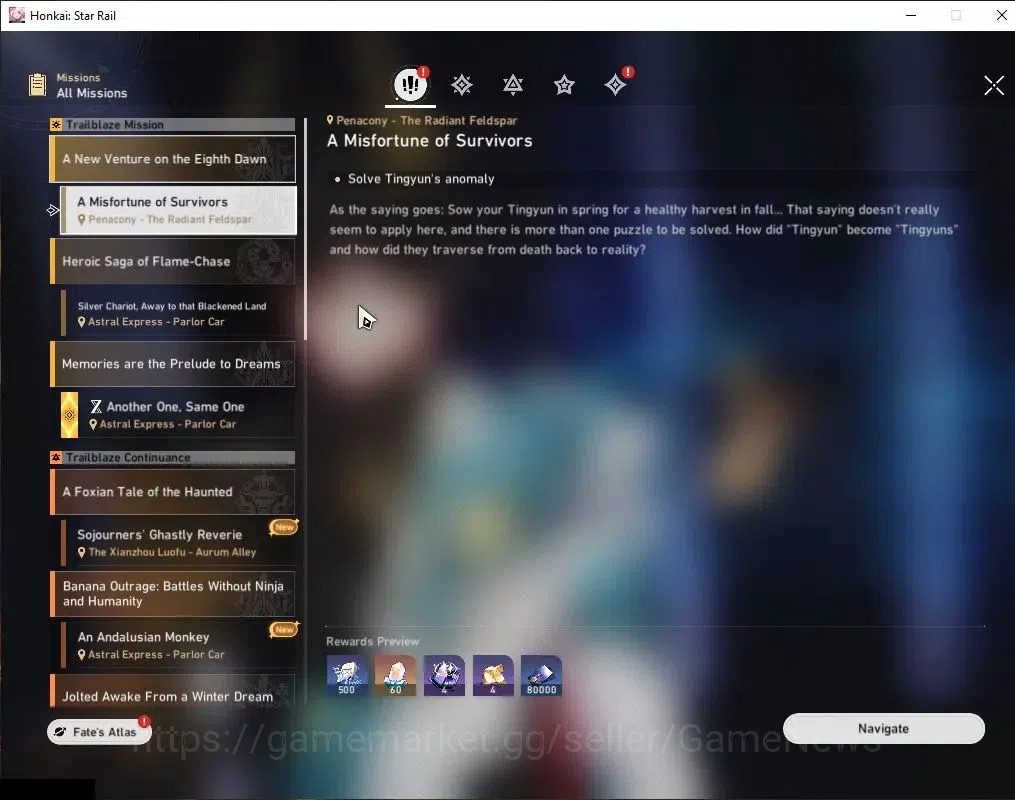The height and width of the screenshot is (800, 1015).
Task: Click location pin next to Penacony - The Radiant Feldspar title
Action: [x=330, y=120]
